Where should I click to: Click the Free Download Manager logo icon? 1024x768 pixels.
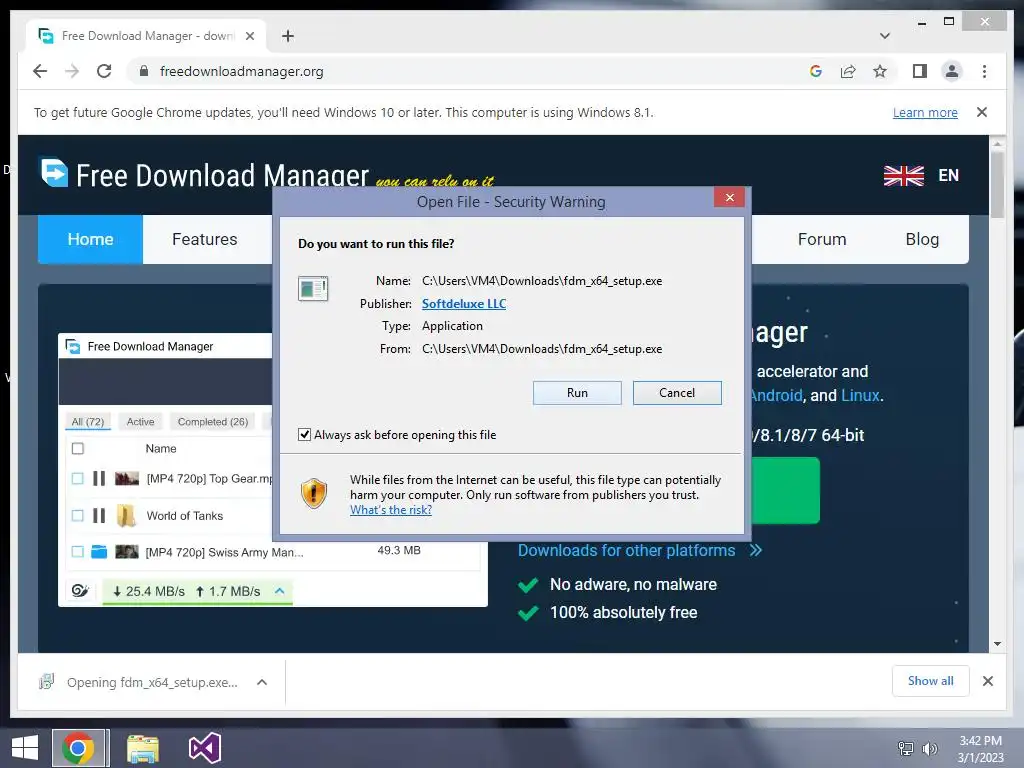54,172
